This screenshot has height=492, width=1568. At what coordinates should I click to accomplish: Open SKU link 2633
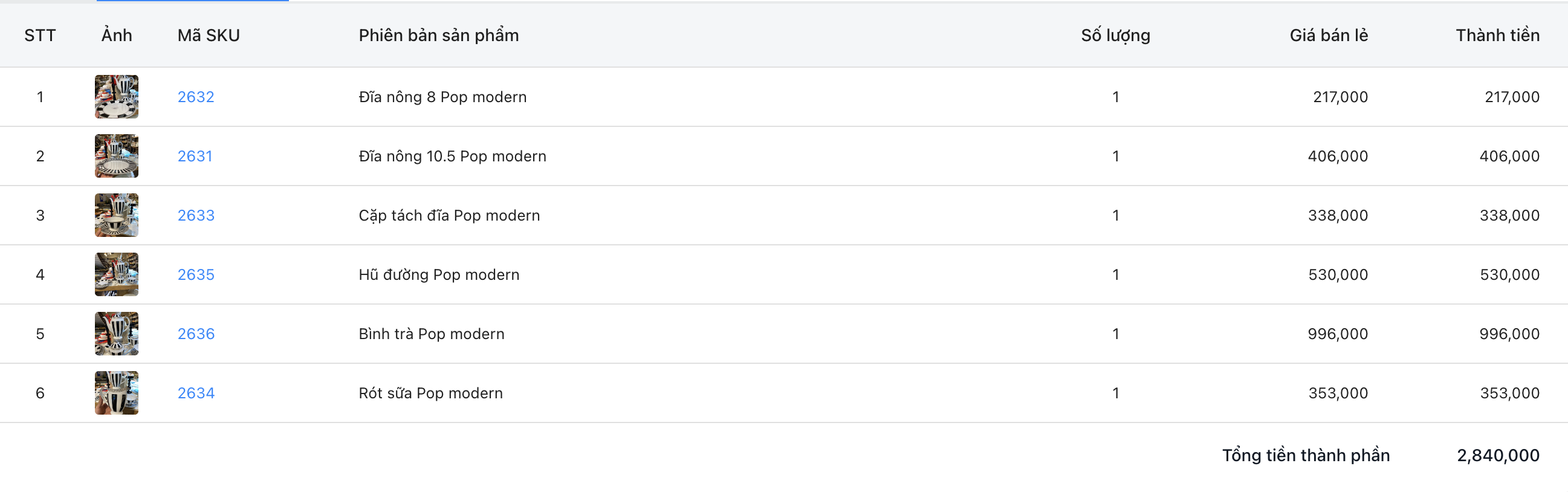[x=195, y=215]
